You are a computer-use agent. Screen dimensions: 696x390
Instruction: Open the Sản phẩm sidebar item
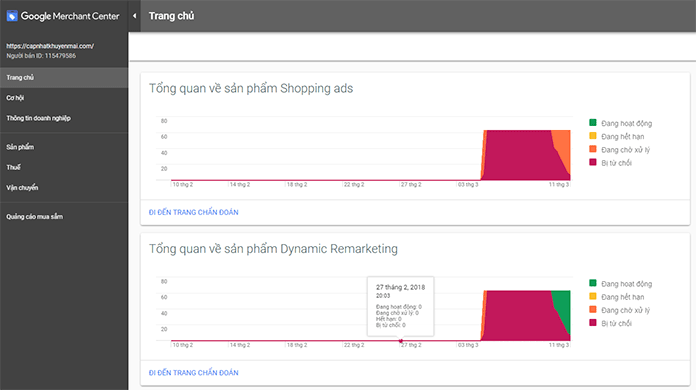(x=64, y=147)
